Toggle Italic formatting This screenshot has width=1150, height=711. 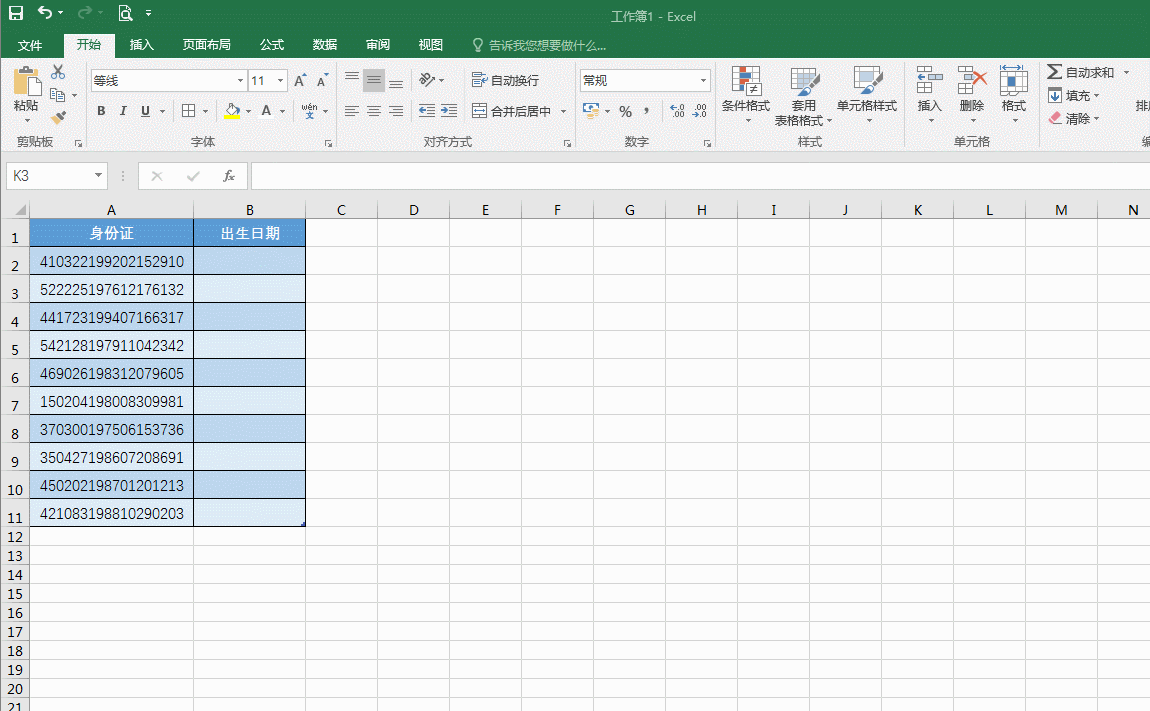(x=123, y=111)
